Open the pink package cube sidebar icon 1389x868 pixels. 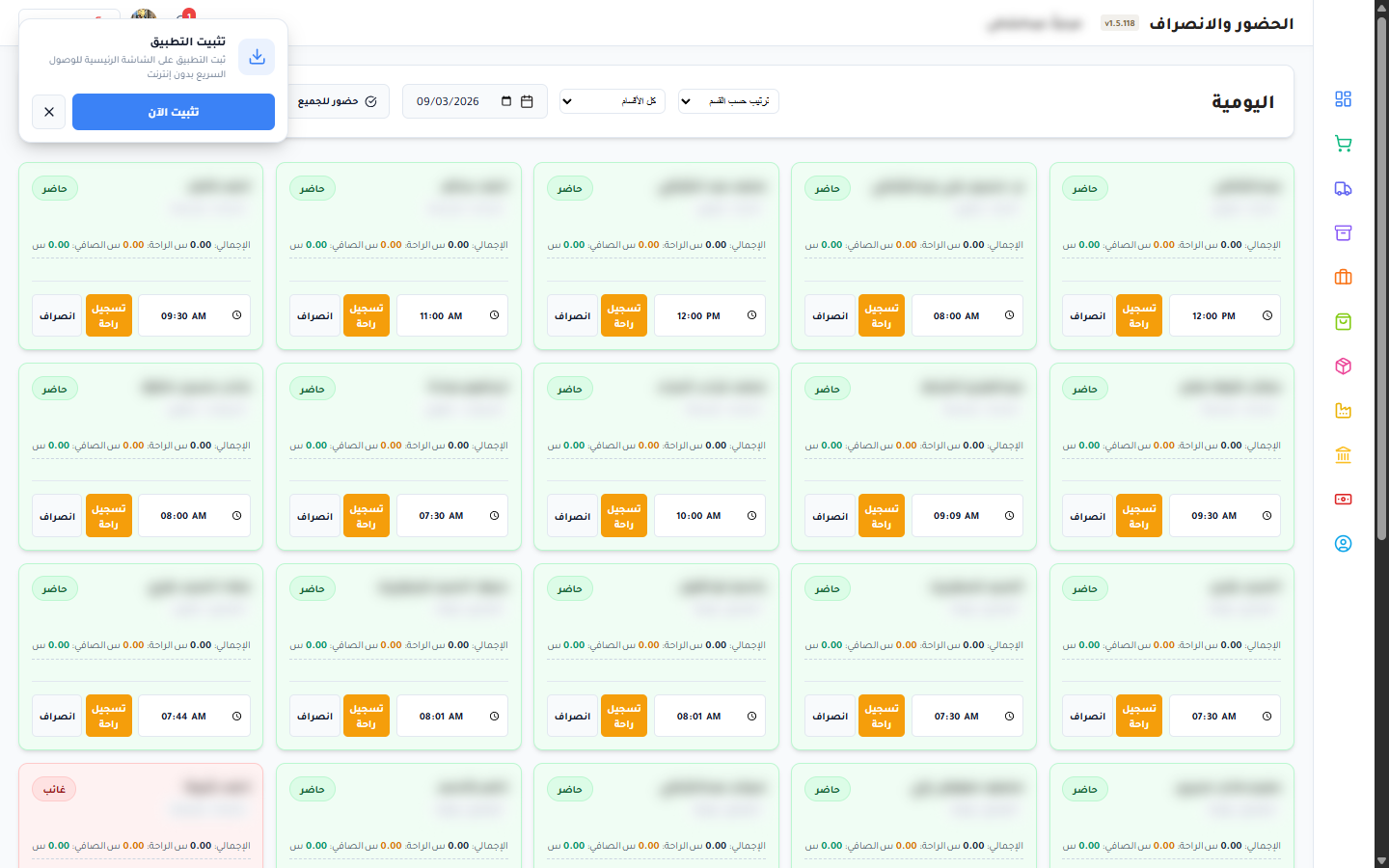[1343, 366]
